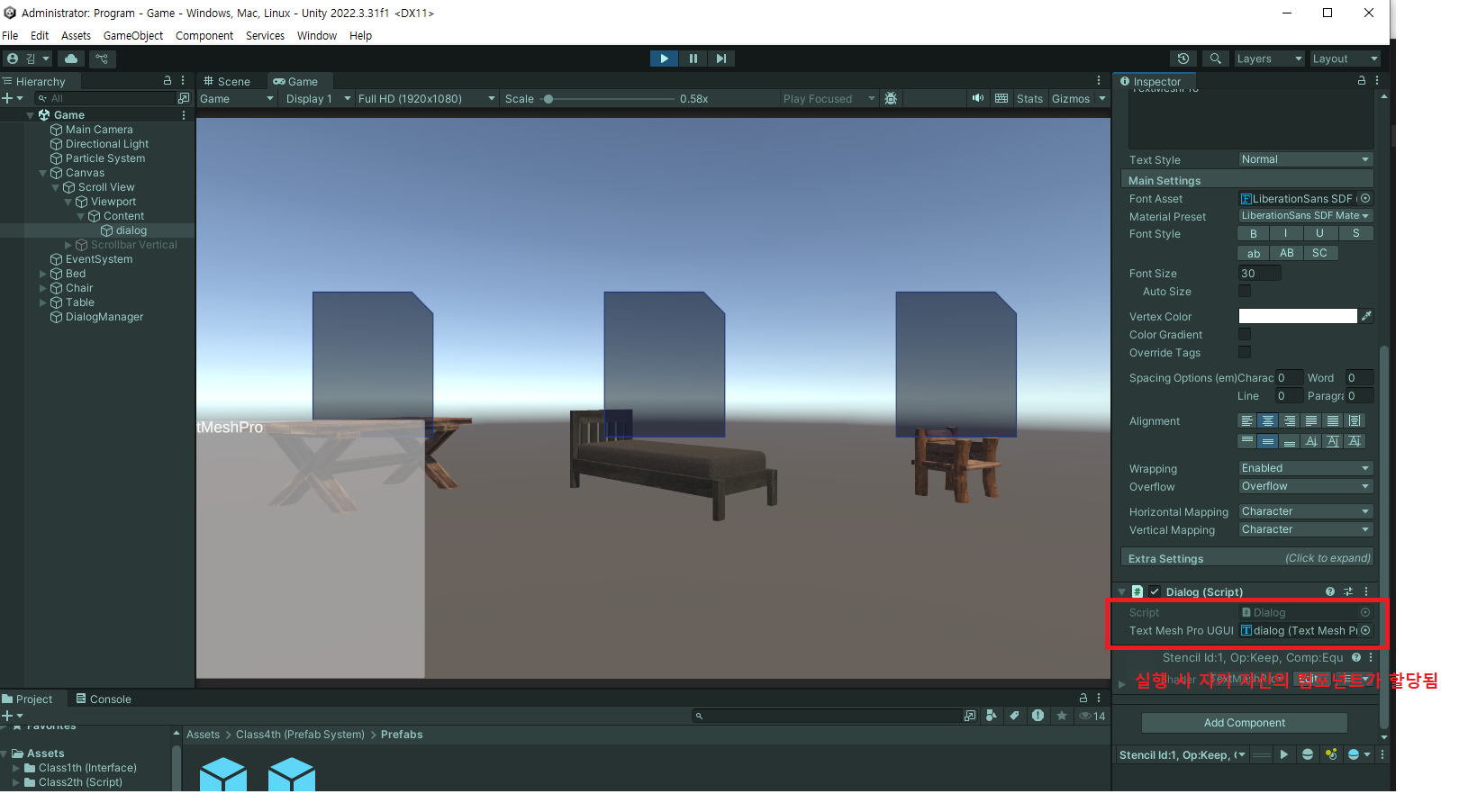Open the File menu
The image size is (1459, 812).
click(x=10, y=36)
